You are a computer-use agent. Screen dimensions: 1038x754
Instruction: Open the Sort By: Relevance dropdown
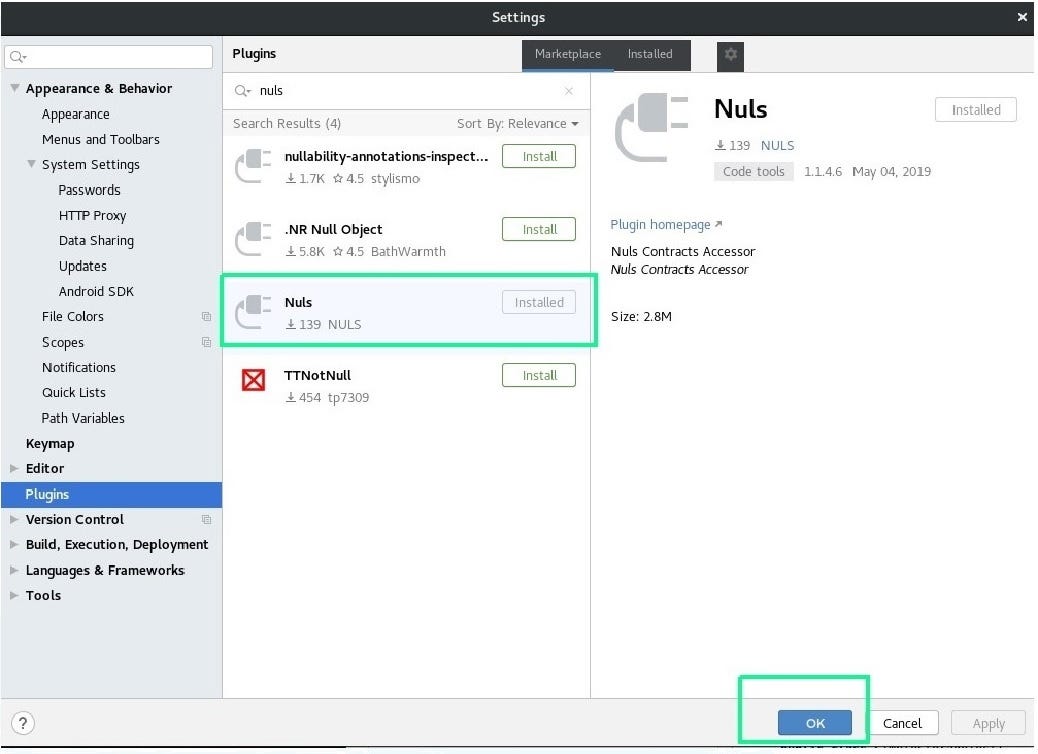tap(517, 124)
